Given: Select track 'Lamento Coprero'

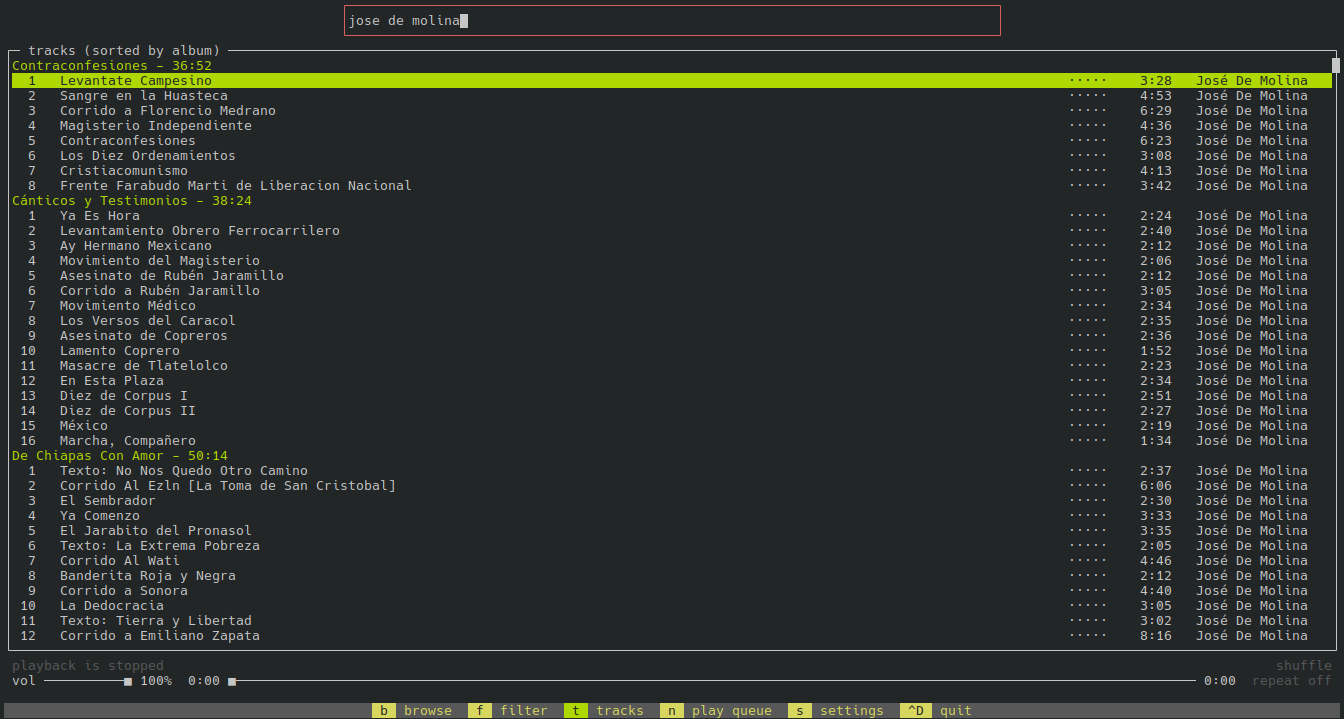Looking at the screenshot, I should pos(672,351).
